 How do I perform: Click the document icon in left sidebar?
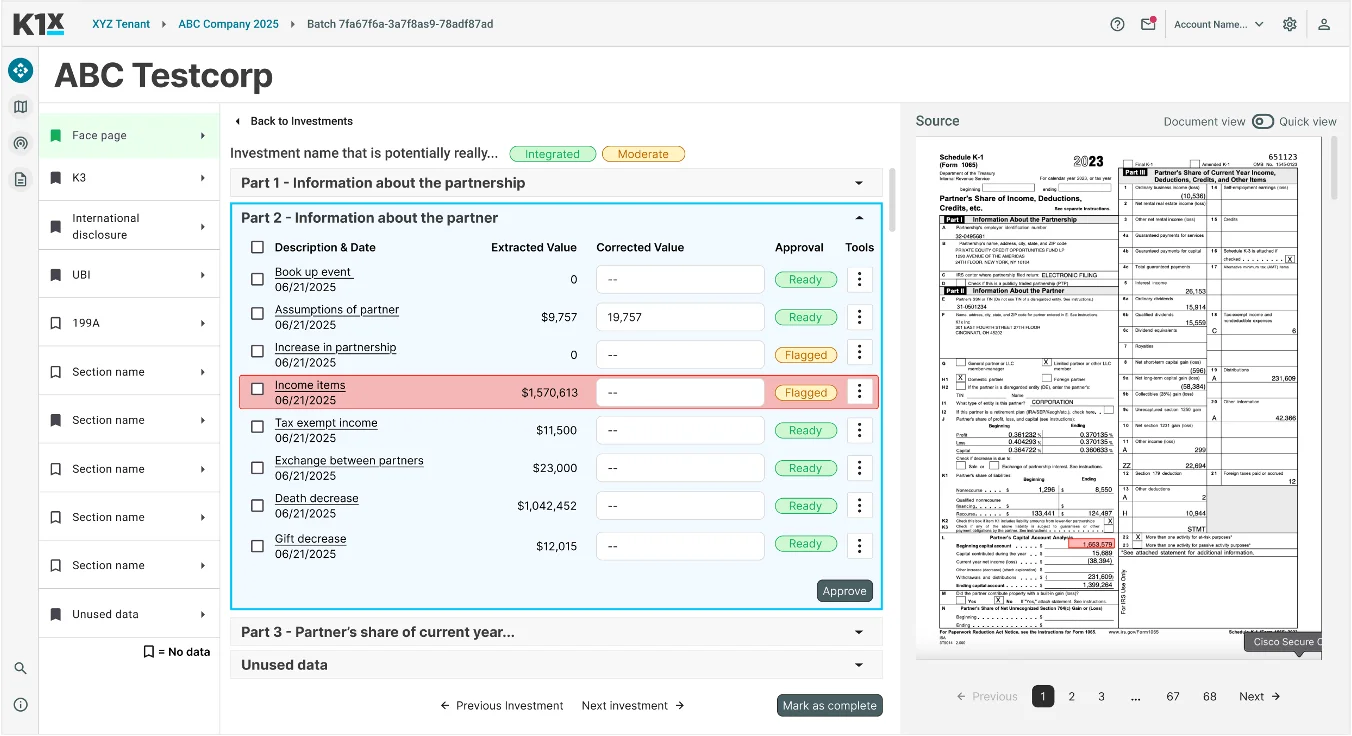tap(20, 179)
